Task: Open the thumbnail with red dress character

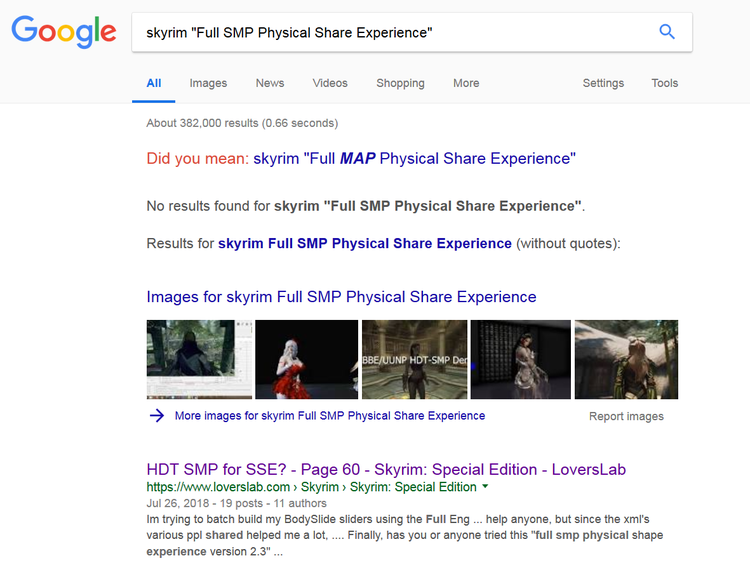Action: [307, 359]
